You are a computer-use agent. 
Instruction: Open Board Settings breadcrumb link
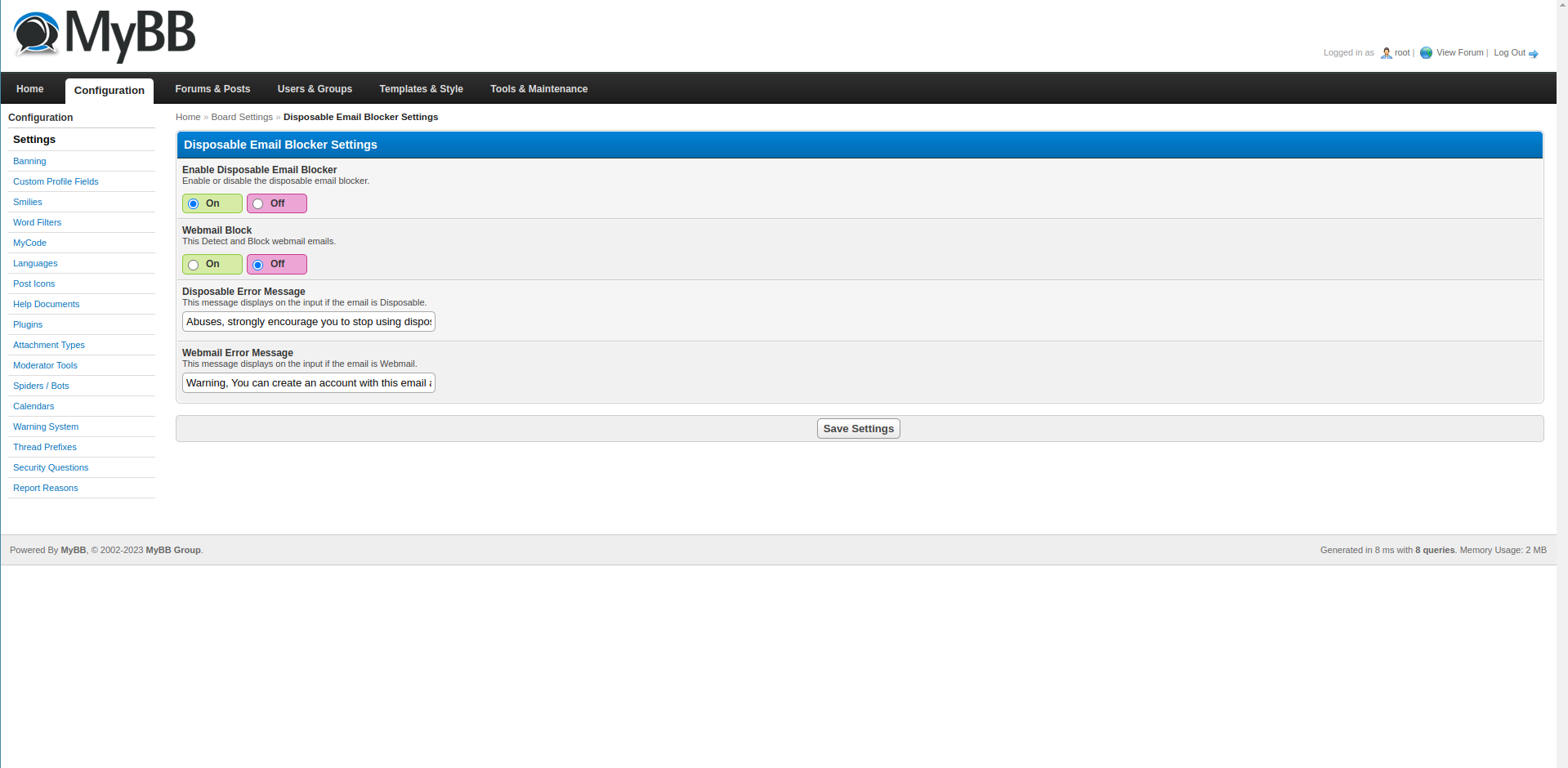[242, 117]
